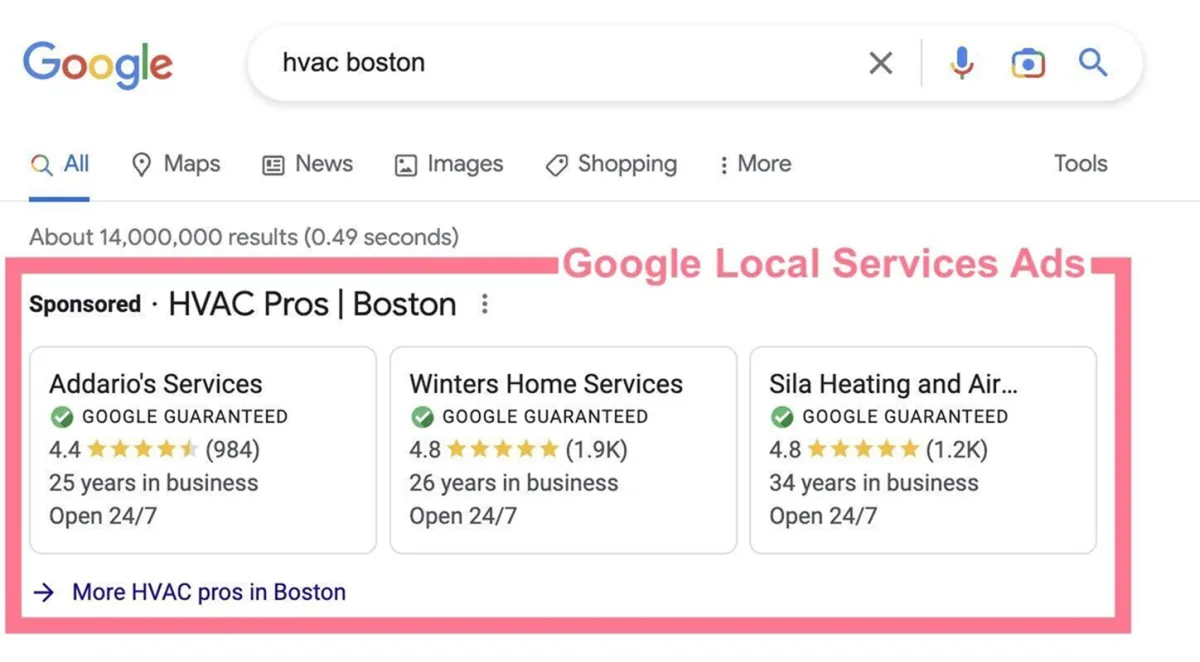This screenshot has height=662, width=1200.
Task: Open Google Lens camera search
Action: pos(1027,64)
